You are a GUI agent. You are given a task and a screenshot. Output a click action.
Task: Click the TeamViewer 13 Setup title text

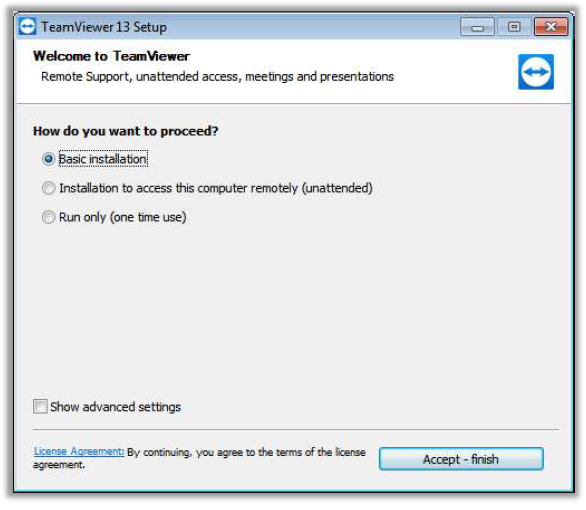click(x=104, y=27)
